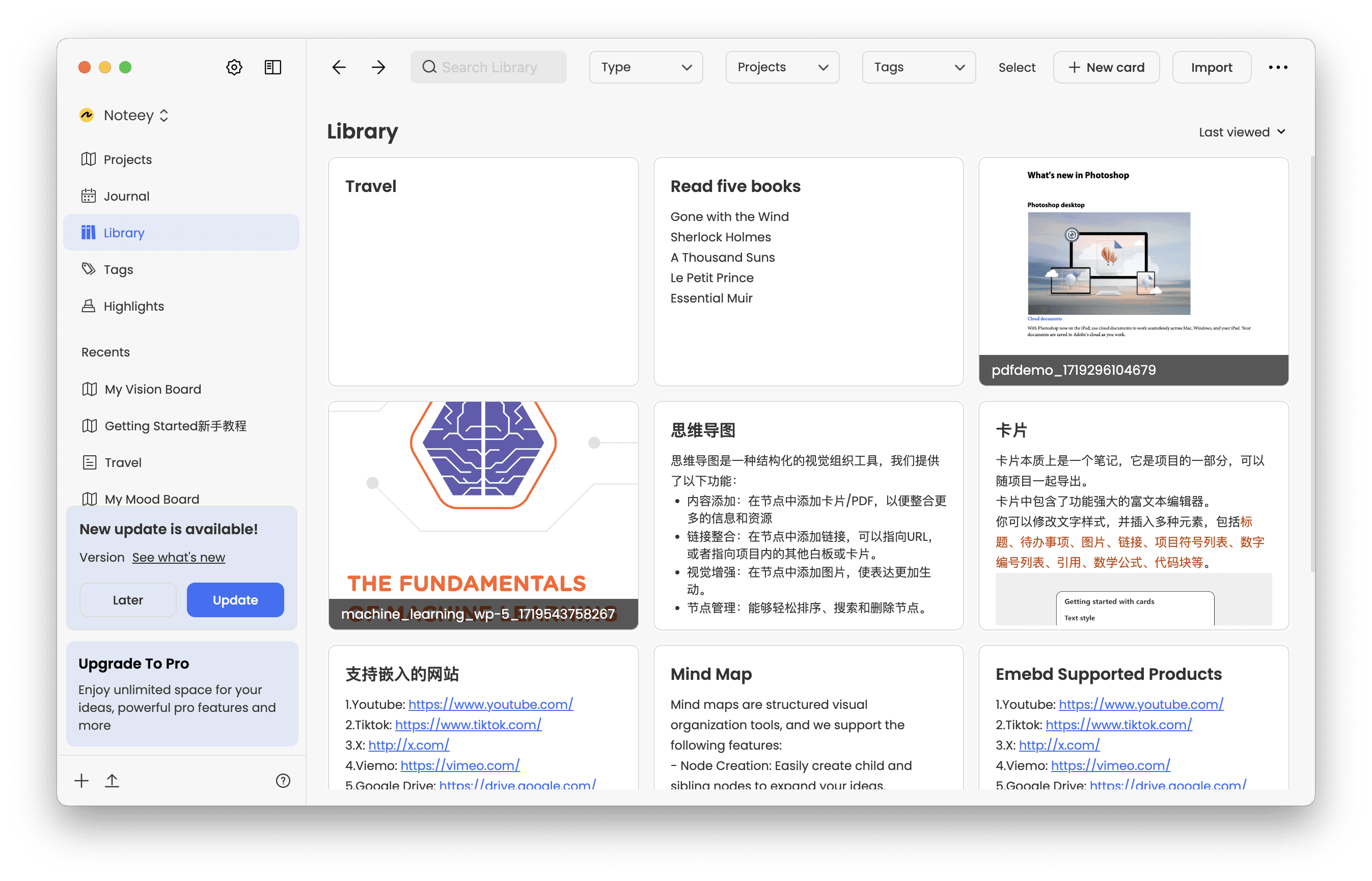Click the Noteey logo icon
The image size is (1372, 881).
pyautogui.click(x=87, y=115)
